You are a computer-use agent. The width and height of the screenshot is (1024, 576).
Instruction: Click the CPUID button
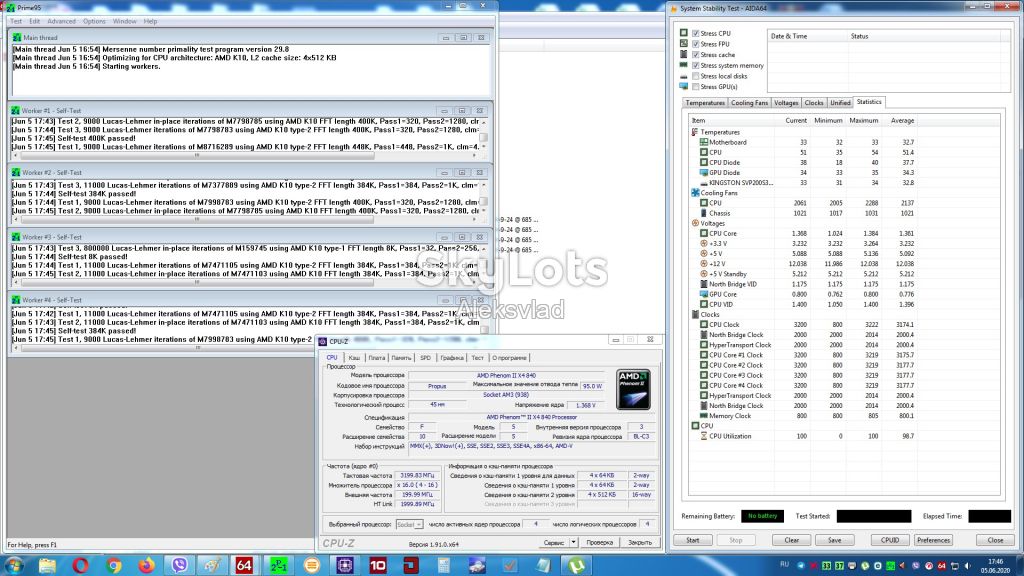pyautogui.click(x=889, y=540)
